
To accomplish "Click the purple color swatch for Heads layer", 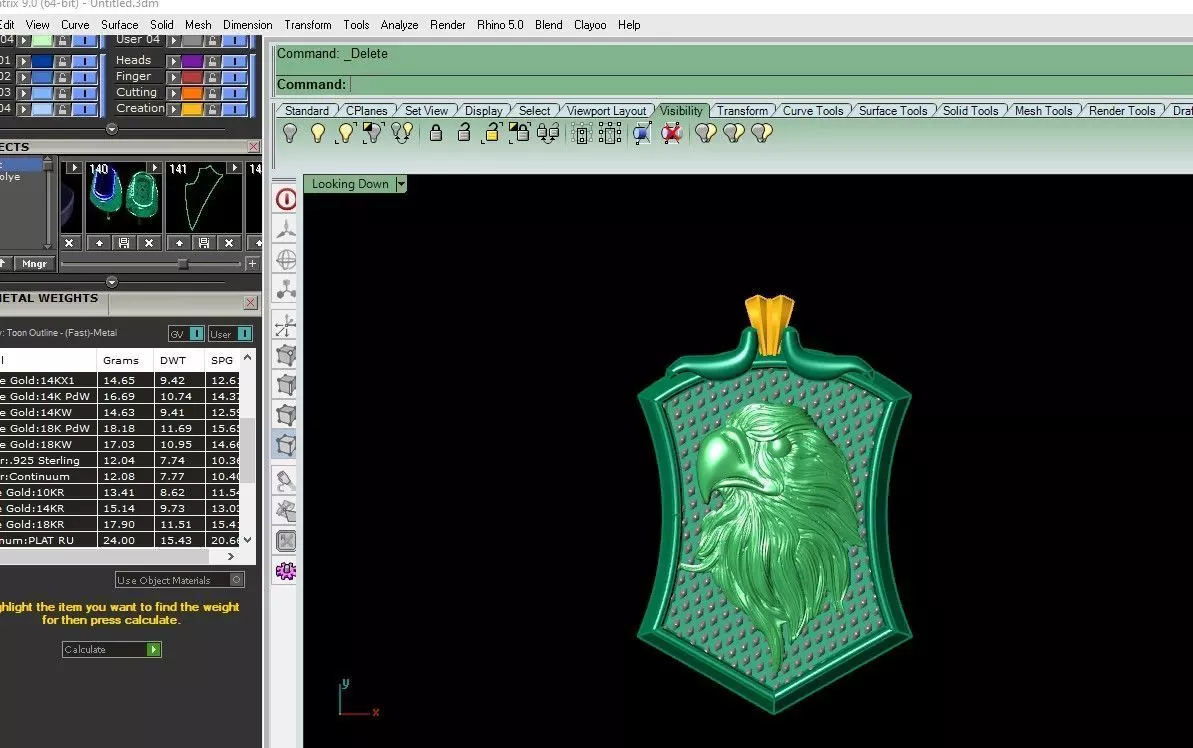I will tap(192, 61).
